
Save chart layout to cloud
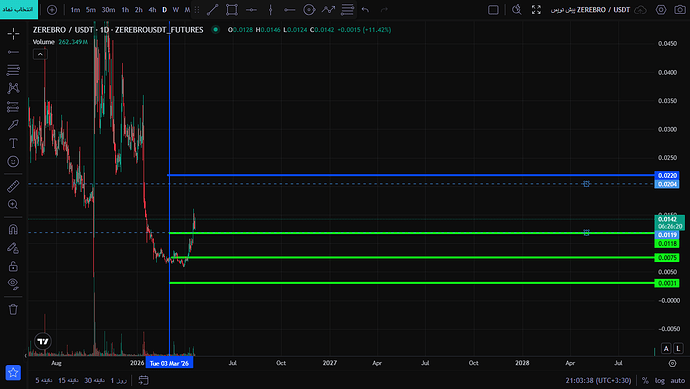(x=641, y=10)
